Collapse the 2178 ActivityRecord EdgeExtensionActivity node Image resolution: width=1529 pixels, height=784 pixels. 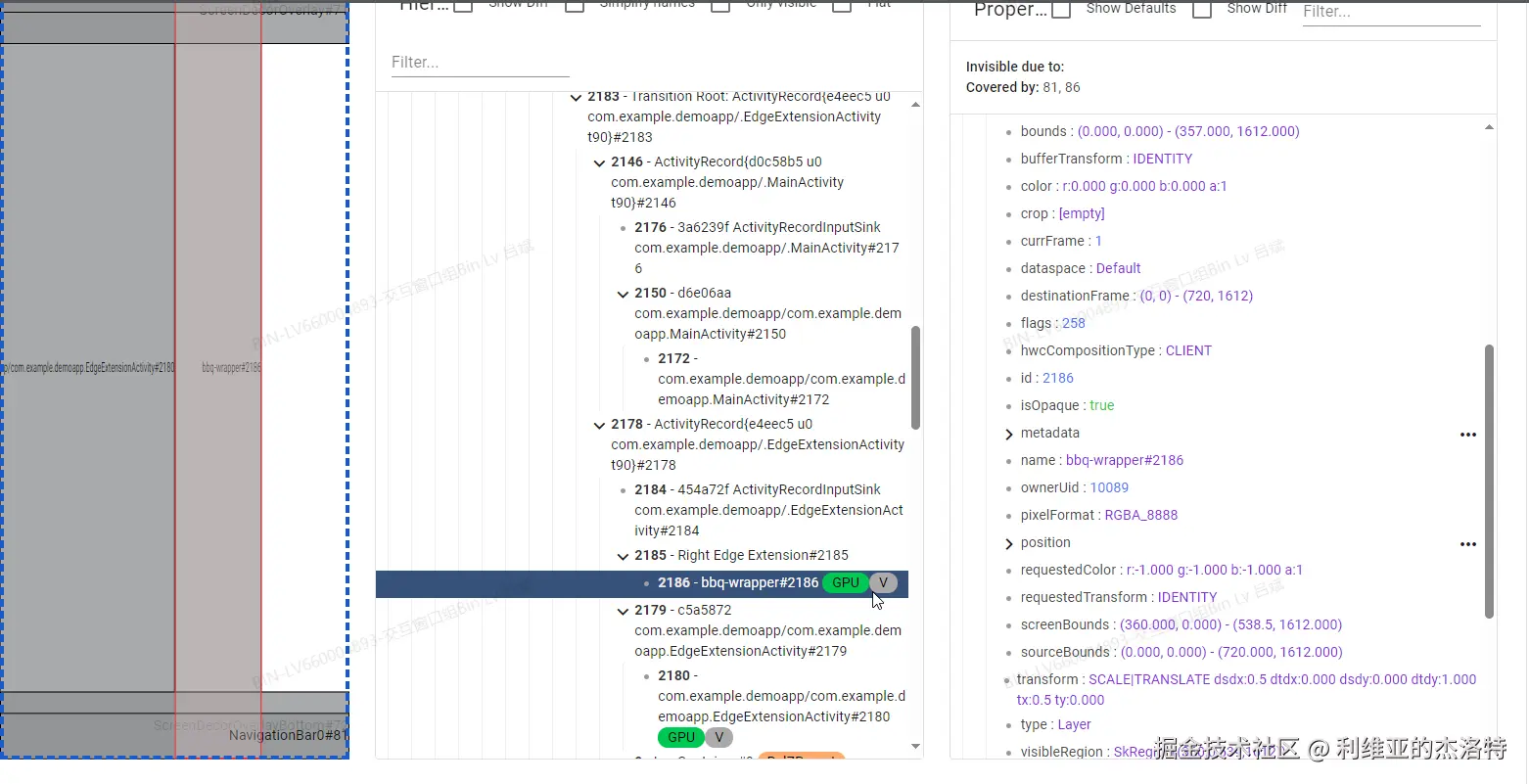pos(599,425)
